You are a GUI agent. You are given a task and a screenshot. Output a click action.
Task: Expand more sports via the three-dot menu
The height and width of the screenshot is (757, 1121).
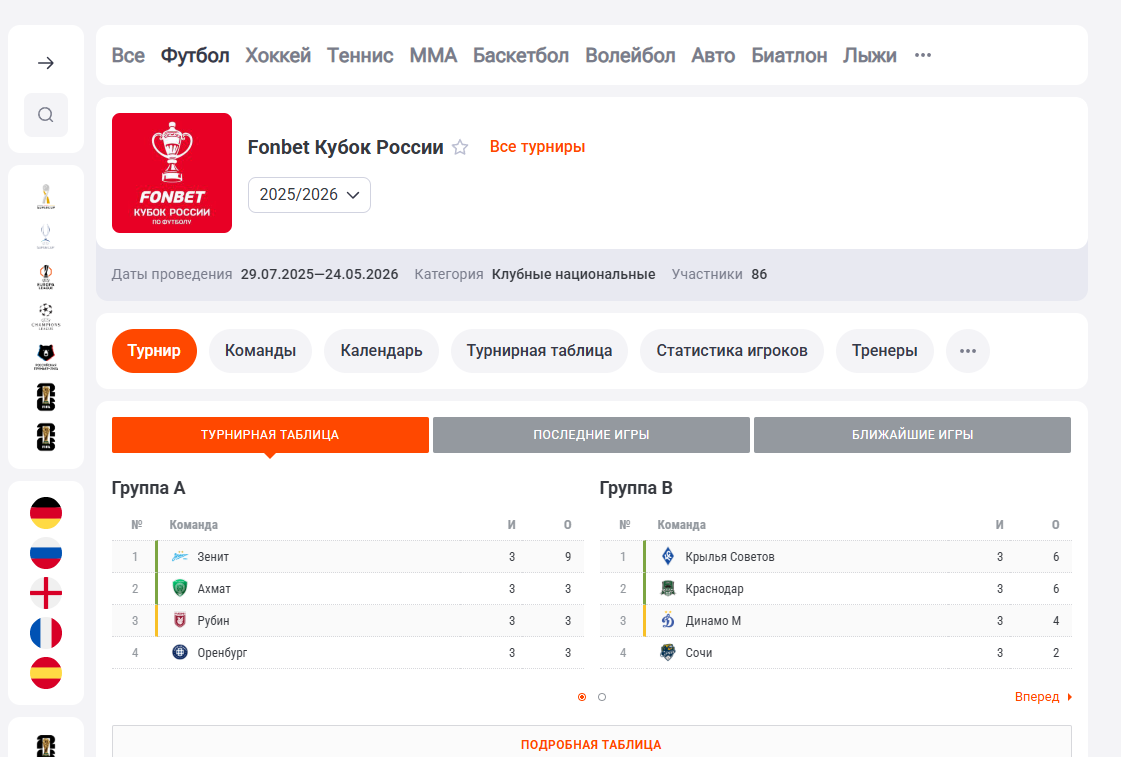click(923, 55)
